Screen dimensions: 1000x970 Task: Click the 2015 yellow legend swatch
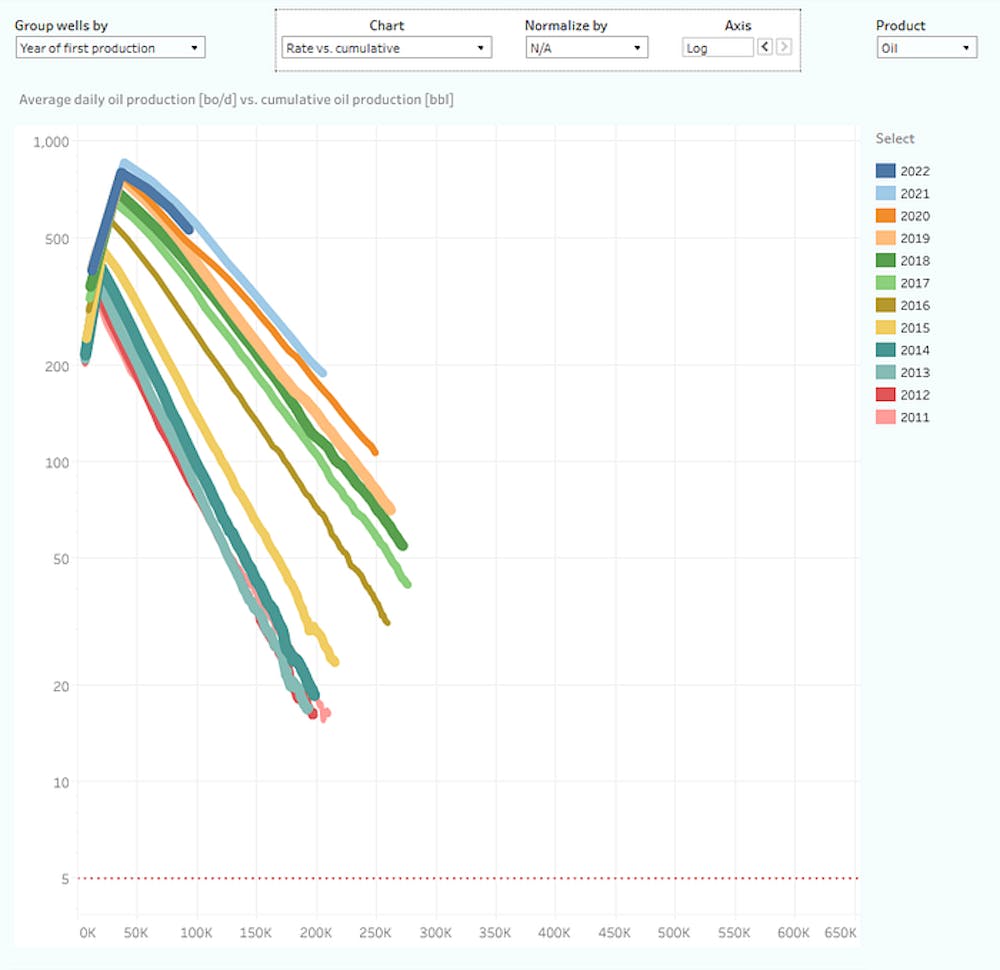[885, 327]
